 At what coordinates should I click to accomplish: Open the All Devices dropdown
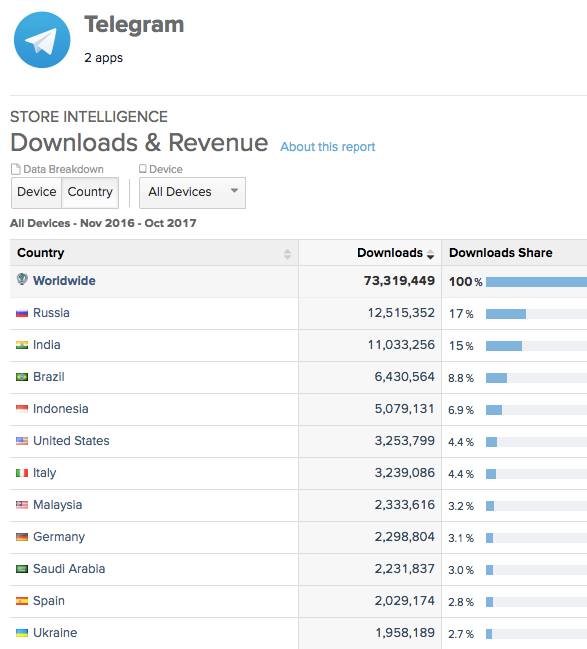pyautogui.click(x=192, y=192)
